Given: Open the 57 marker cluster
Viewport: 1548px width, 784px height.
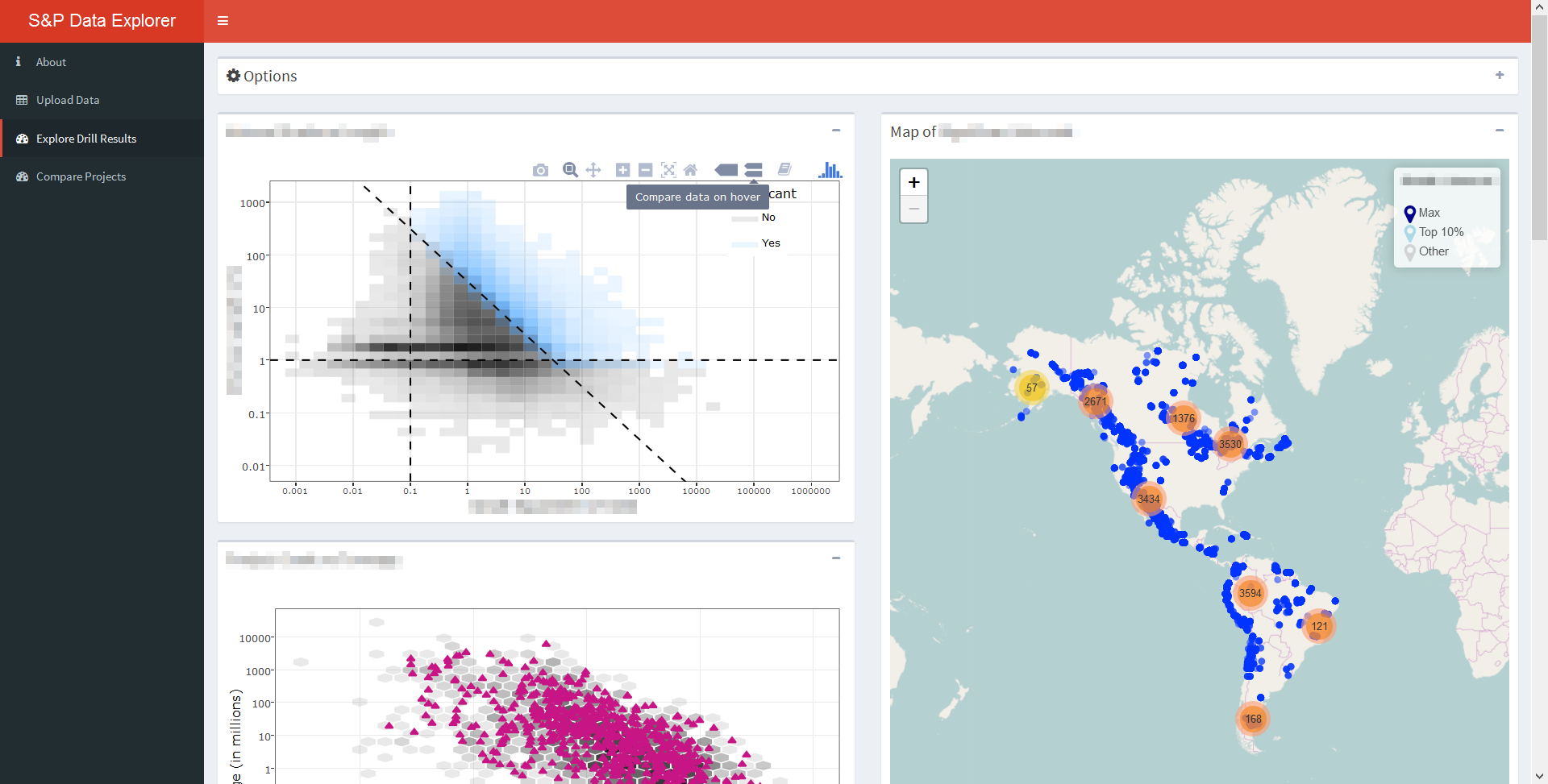Looking at the screenshot, I should [x=1032, y=388].
